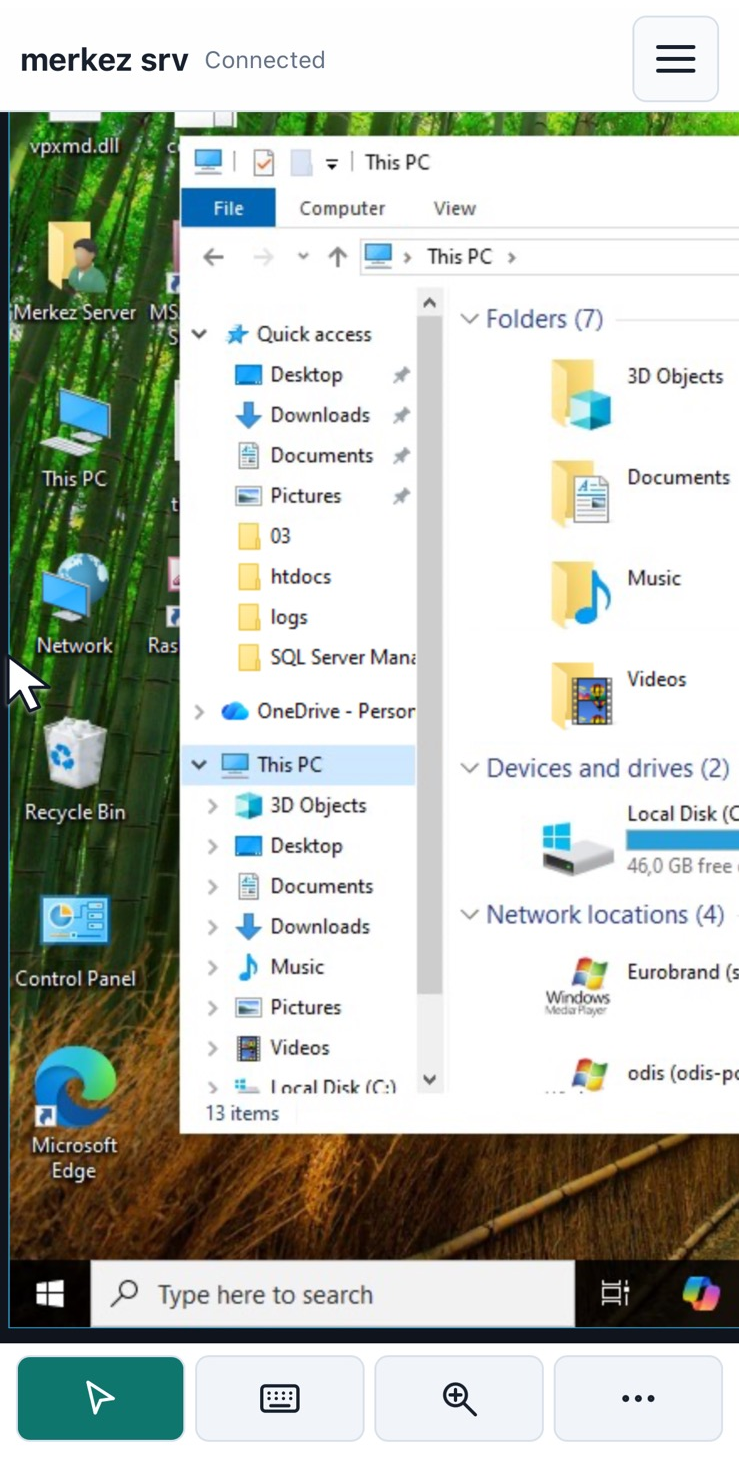Open the File ribbon tab

(x=228, y=208)
